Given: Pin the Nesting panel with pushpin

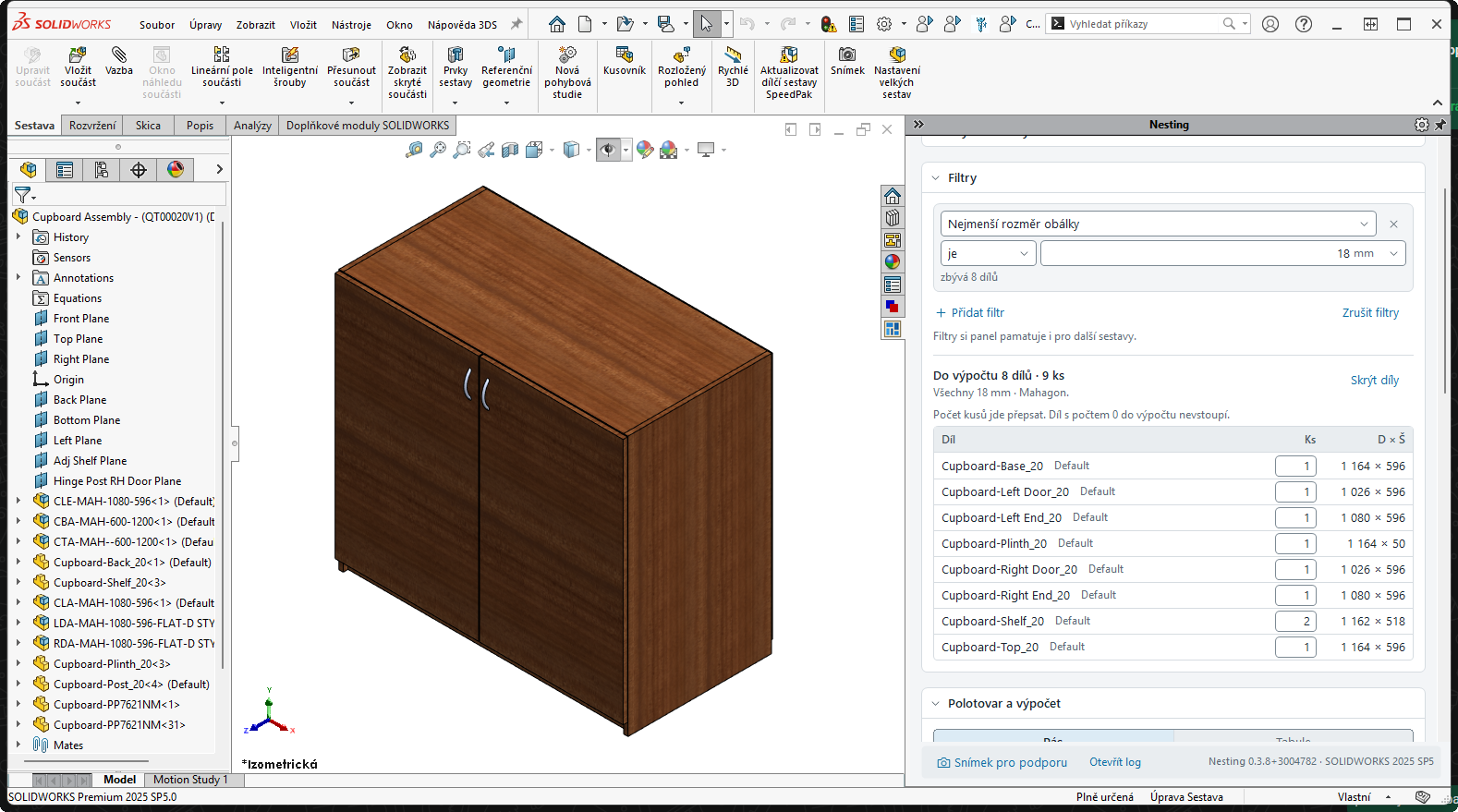Looking at the screenshot, I should [1440, 125].
